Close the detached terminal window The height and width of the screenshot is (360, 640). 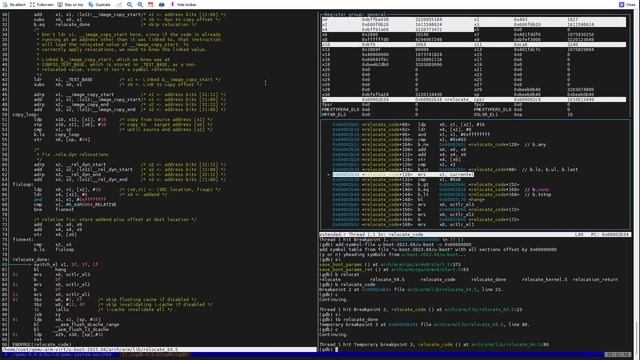[x=627, y=4]
